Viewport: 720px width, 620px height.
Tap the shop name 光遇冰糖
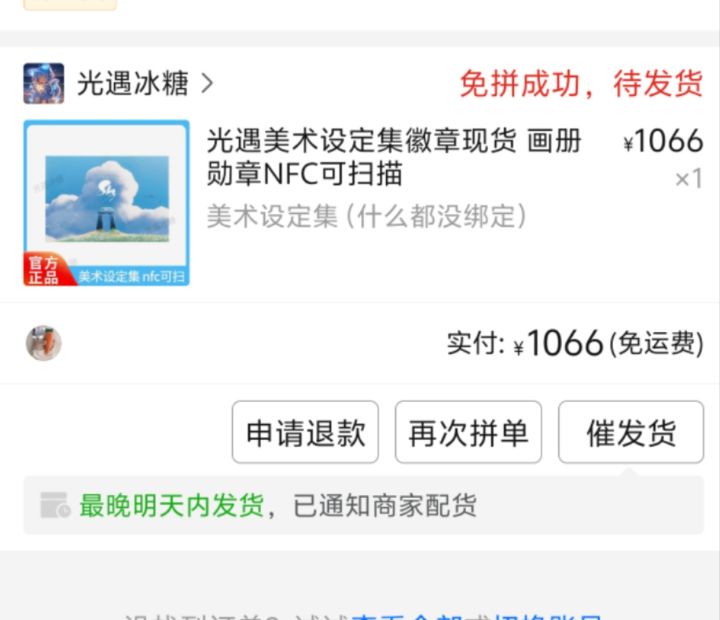pos(133,84)
